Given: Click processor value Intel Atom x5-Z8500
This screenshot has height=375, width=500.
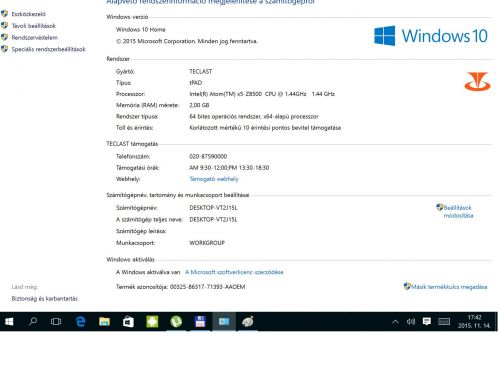Looking at the screenshot, I should tap(262, 94).
